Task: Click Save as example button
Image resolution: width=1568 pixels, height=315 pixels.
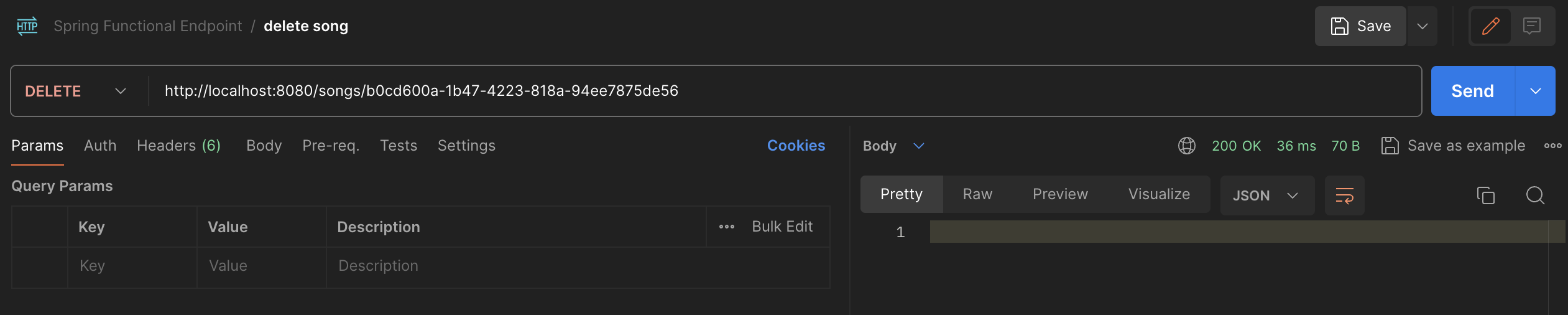Action: 1453,146
